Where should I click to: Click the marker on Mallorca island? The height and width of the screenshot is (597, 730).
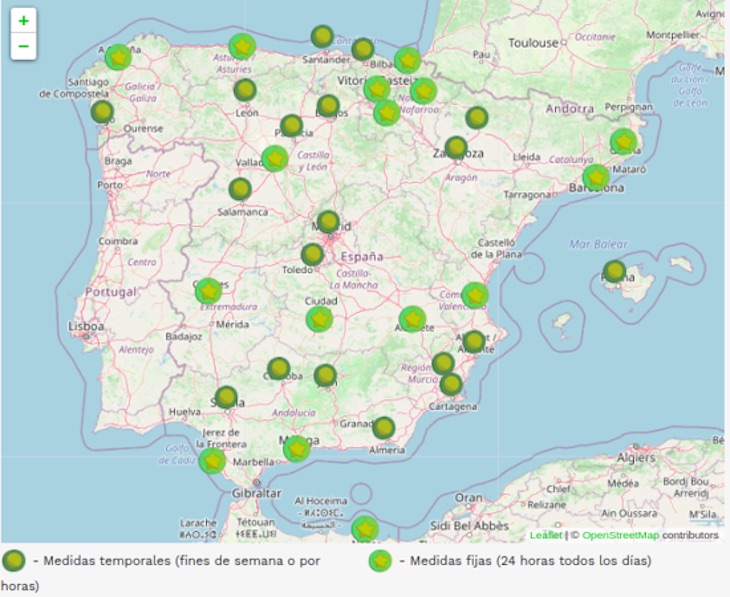614,271
